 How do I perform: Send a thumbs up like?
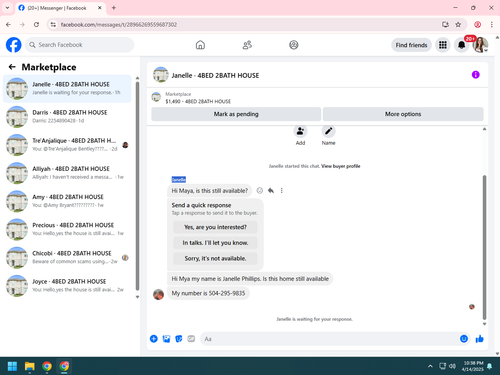click(x=480, y=339)
